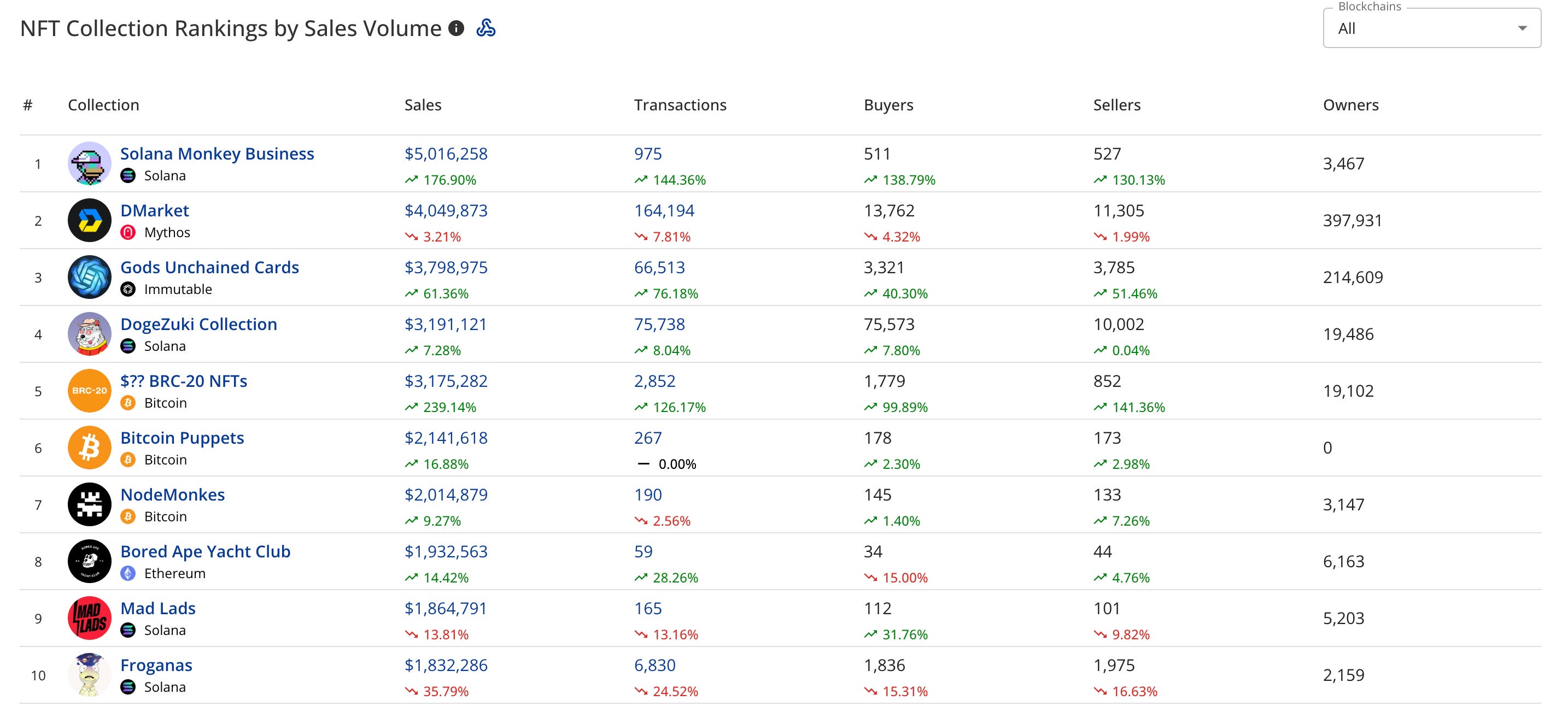Click DMarket transactions count 164,194
The width and height of the screenshot is (1568, 706).
(664, 210)
